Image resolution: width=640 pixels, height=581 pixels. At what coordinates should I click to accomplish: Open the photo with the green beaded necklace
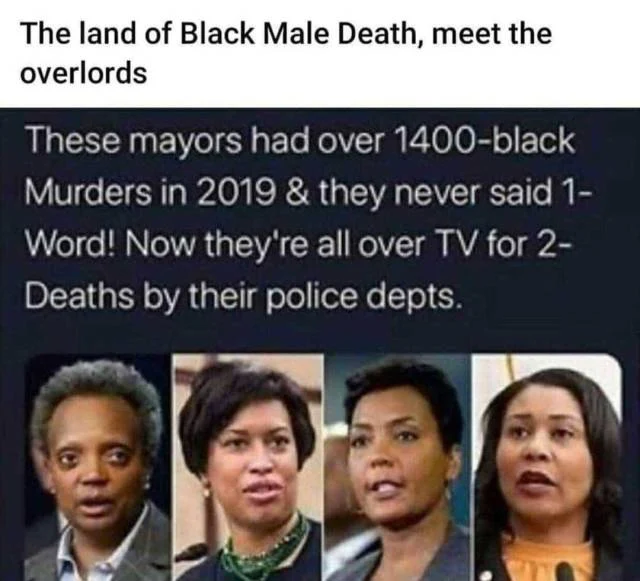(x=248, y=467)
